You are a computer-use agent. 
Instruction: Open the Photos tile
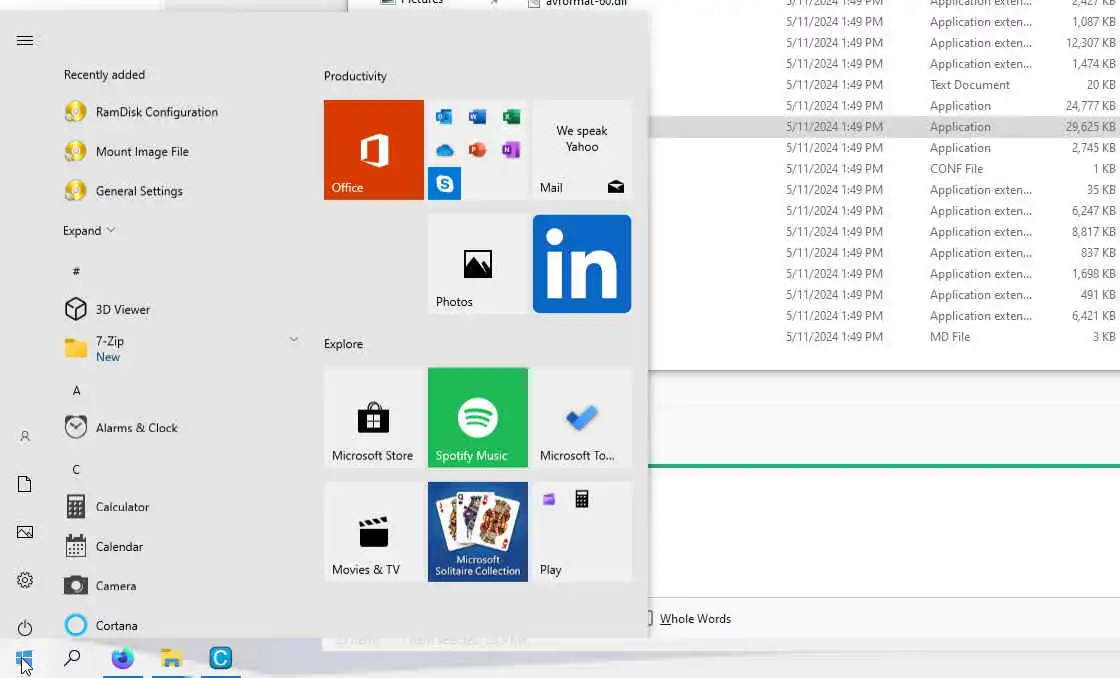478,264
